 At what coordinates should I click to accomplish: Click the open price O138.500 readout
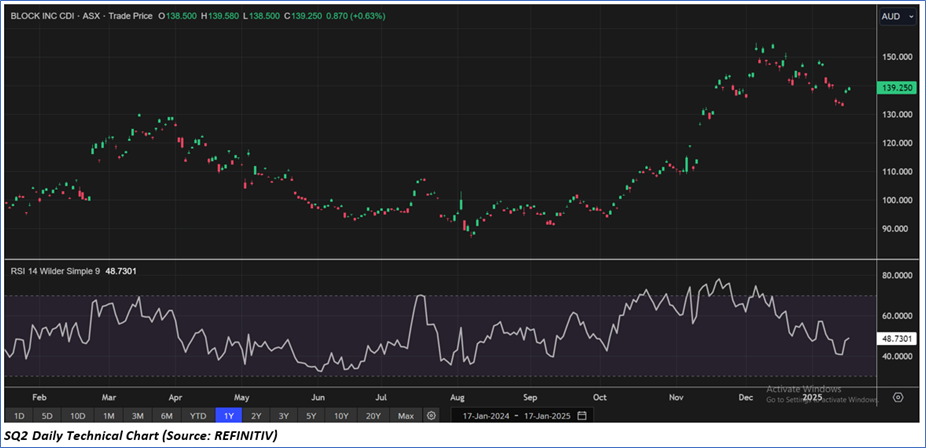click(178, 17)
